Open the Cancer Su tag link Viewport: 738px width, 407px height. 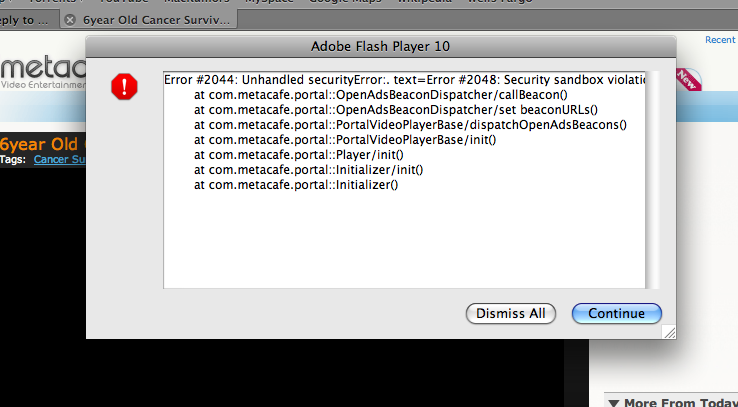point(60,160)
